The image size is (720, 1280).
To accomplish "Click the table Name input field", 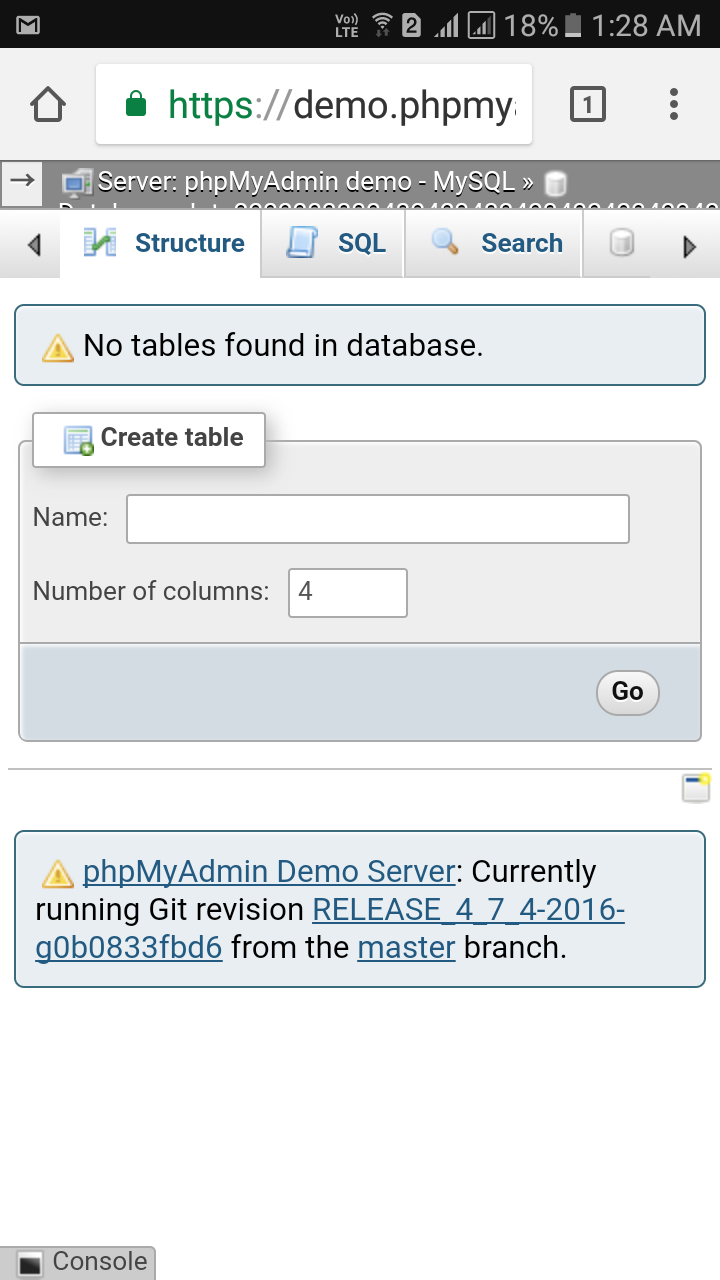I will click(376, 518).
